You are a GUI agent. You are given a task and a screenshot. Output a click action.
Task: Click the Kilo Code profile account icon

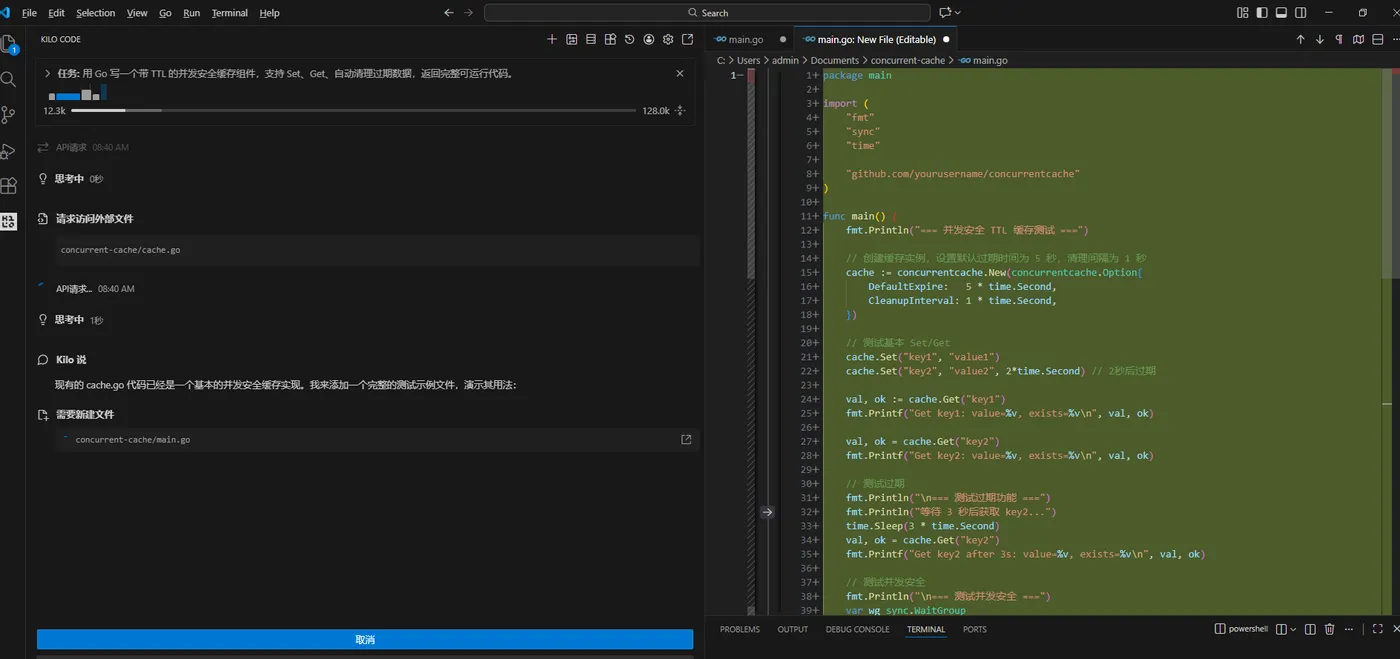[x=649, y=39]
